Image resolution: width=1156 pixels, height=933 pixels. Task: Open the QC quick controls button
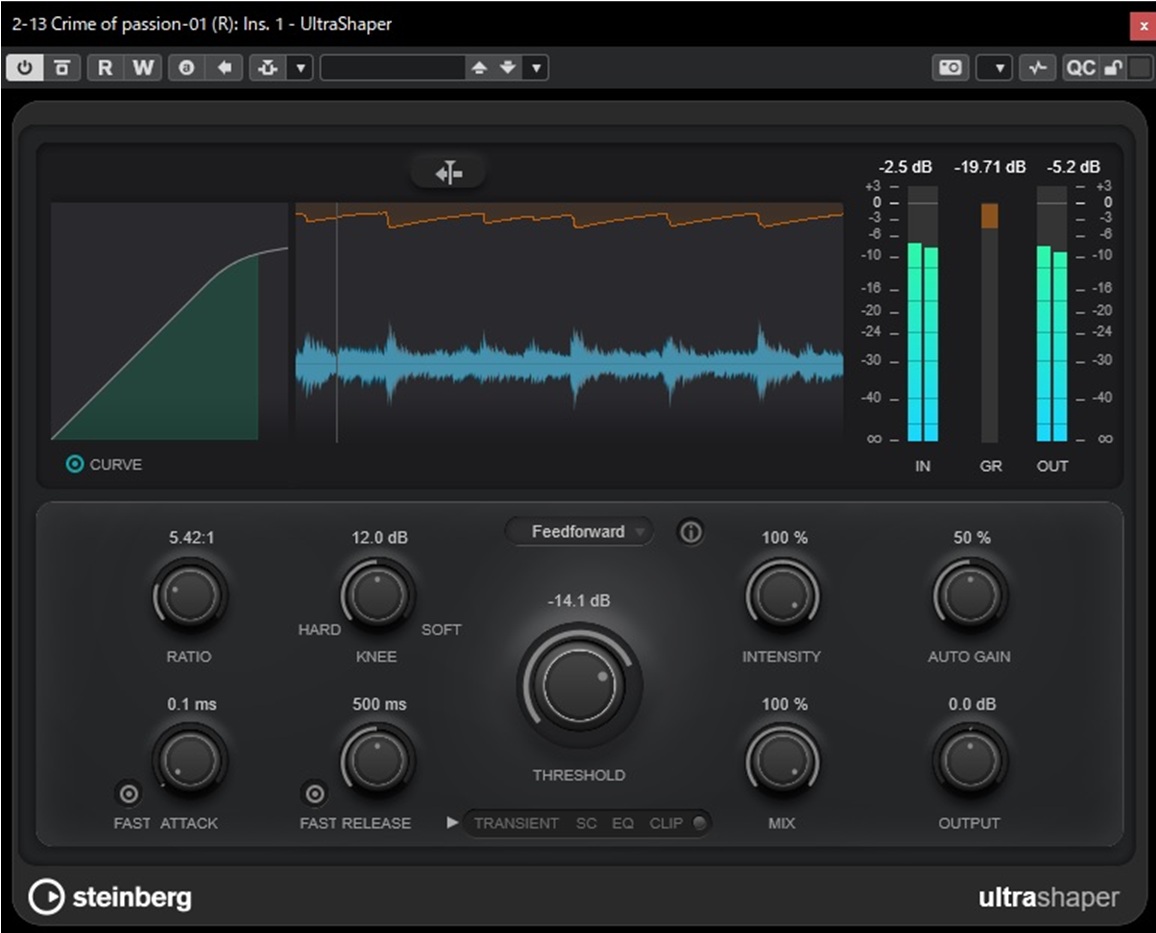(1080, 68)
